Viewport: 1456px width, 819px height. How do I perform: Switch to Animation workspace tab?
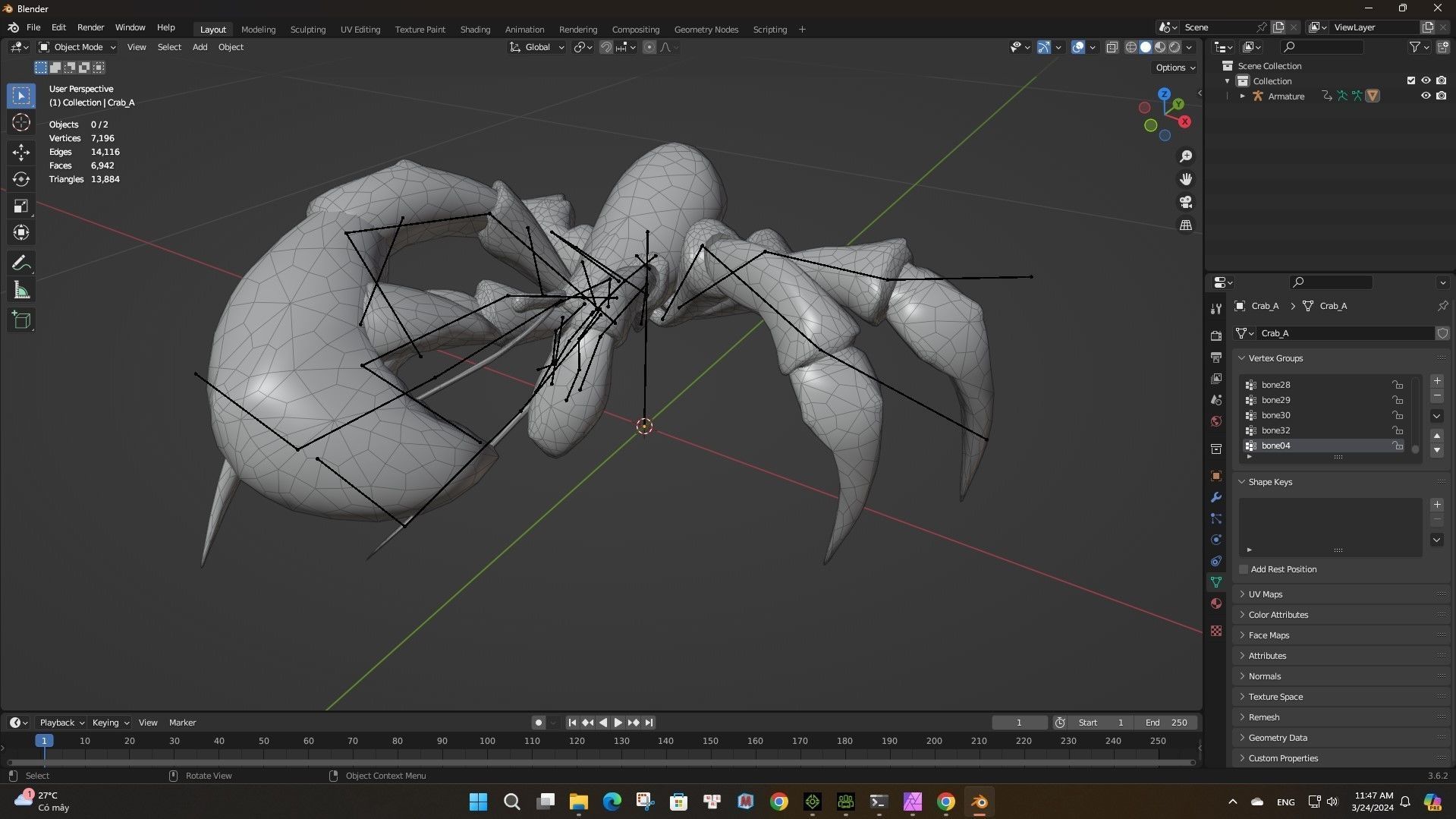524,30
